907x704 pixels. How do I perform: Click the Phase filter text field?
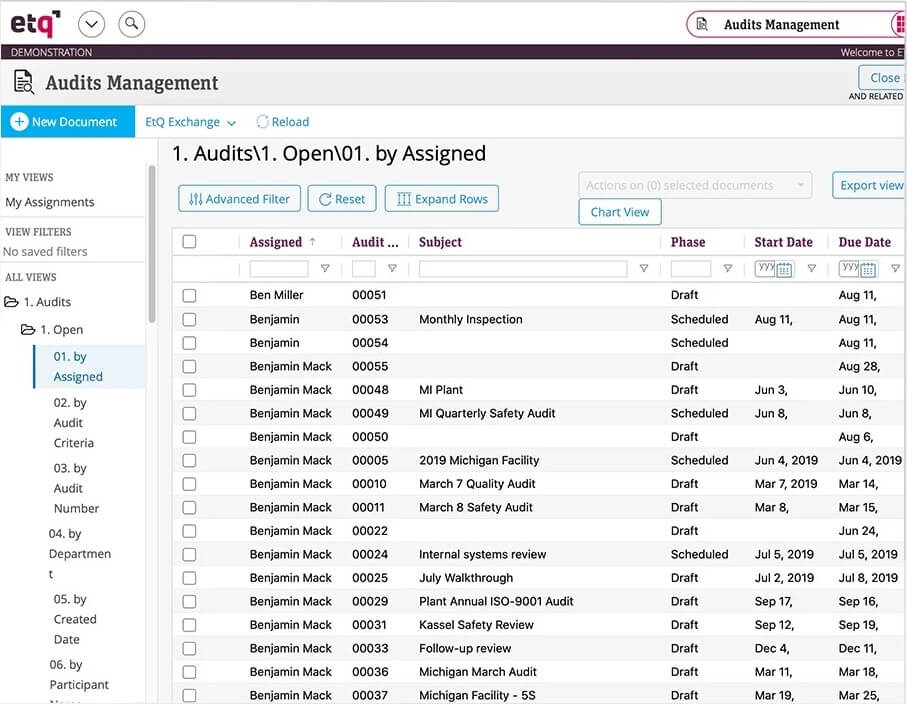691,269
